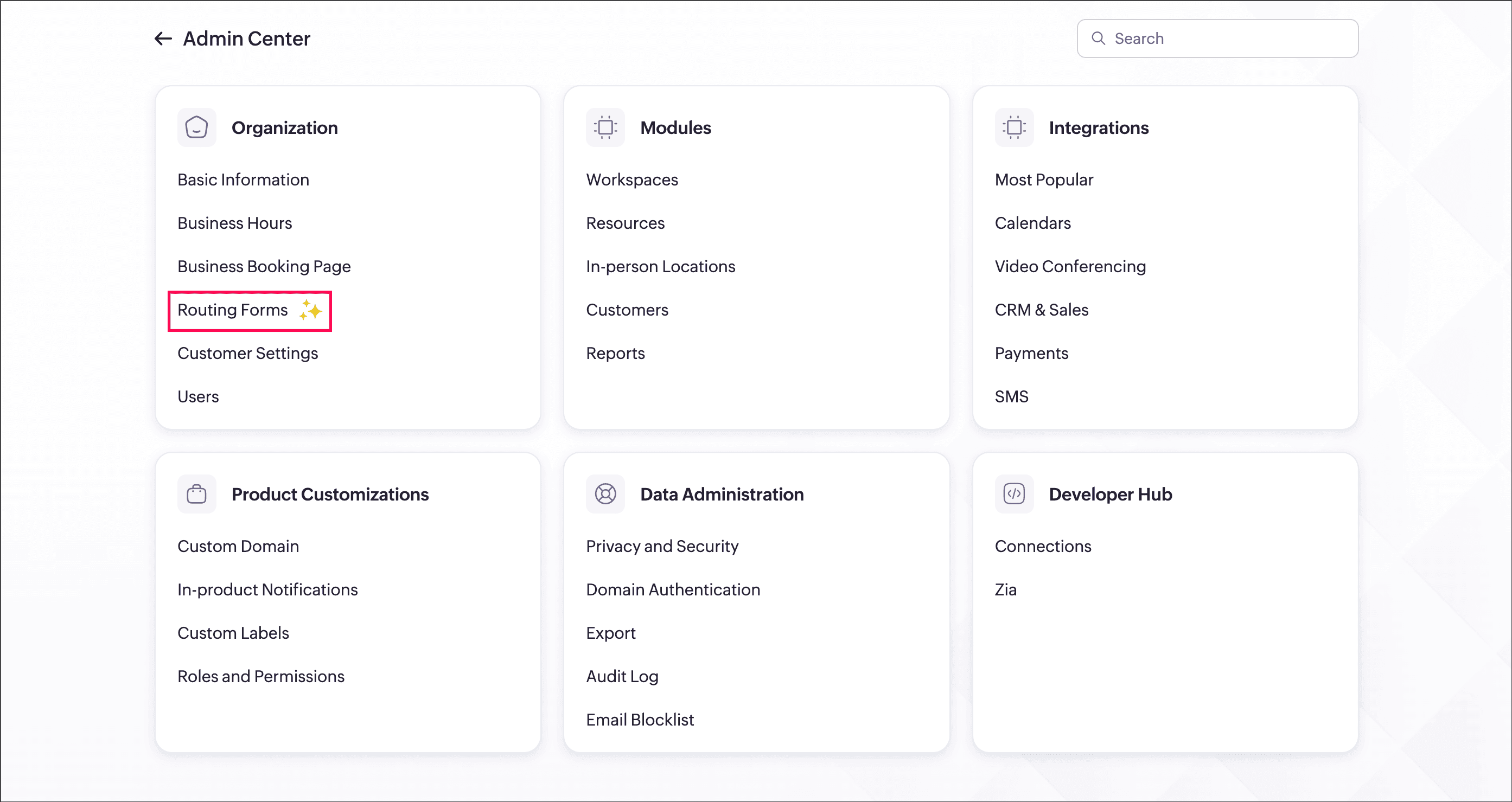Open Video Conferencing integrations

1070,266
